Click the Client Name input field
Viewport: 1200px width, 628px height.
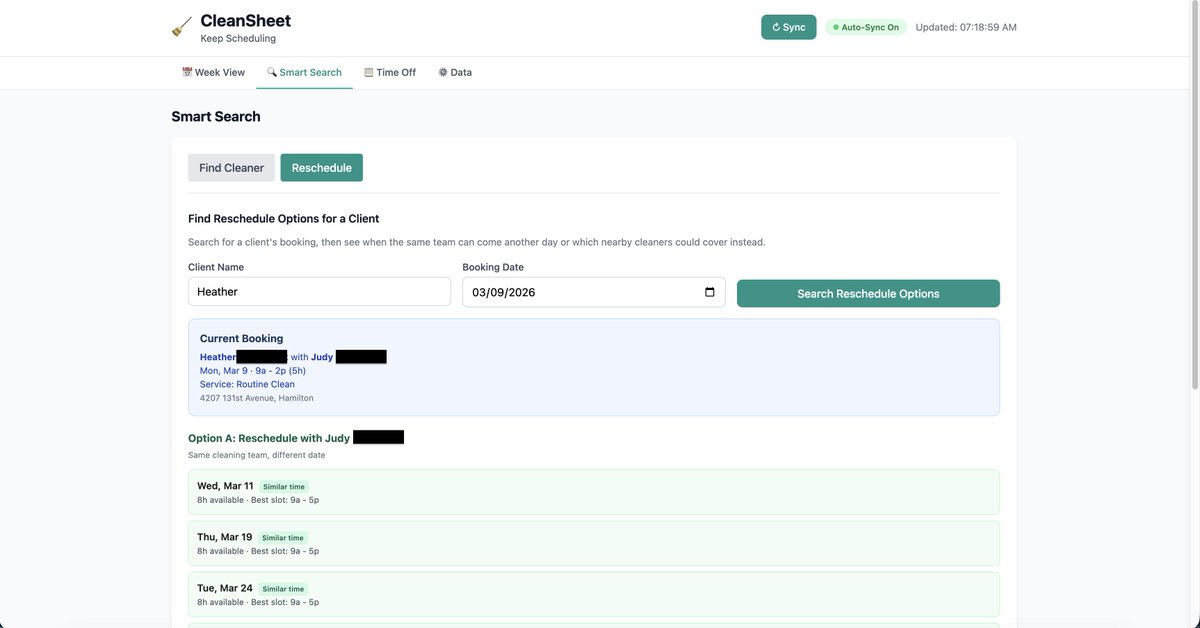(319, 292)
